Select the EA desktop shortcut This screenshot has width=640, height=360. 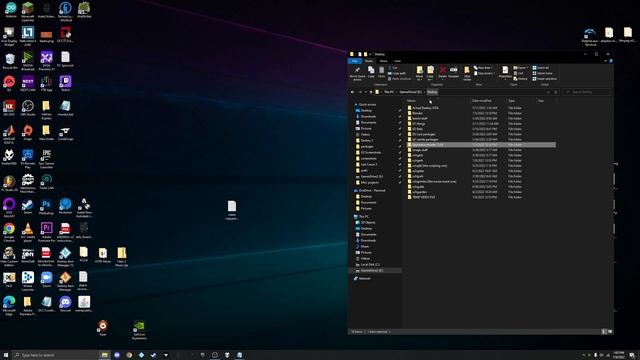pos(9,83)
